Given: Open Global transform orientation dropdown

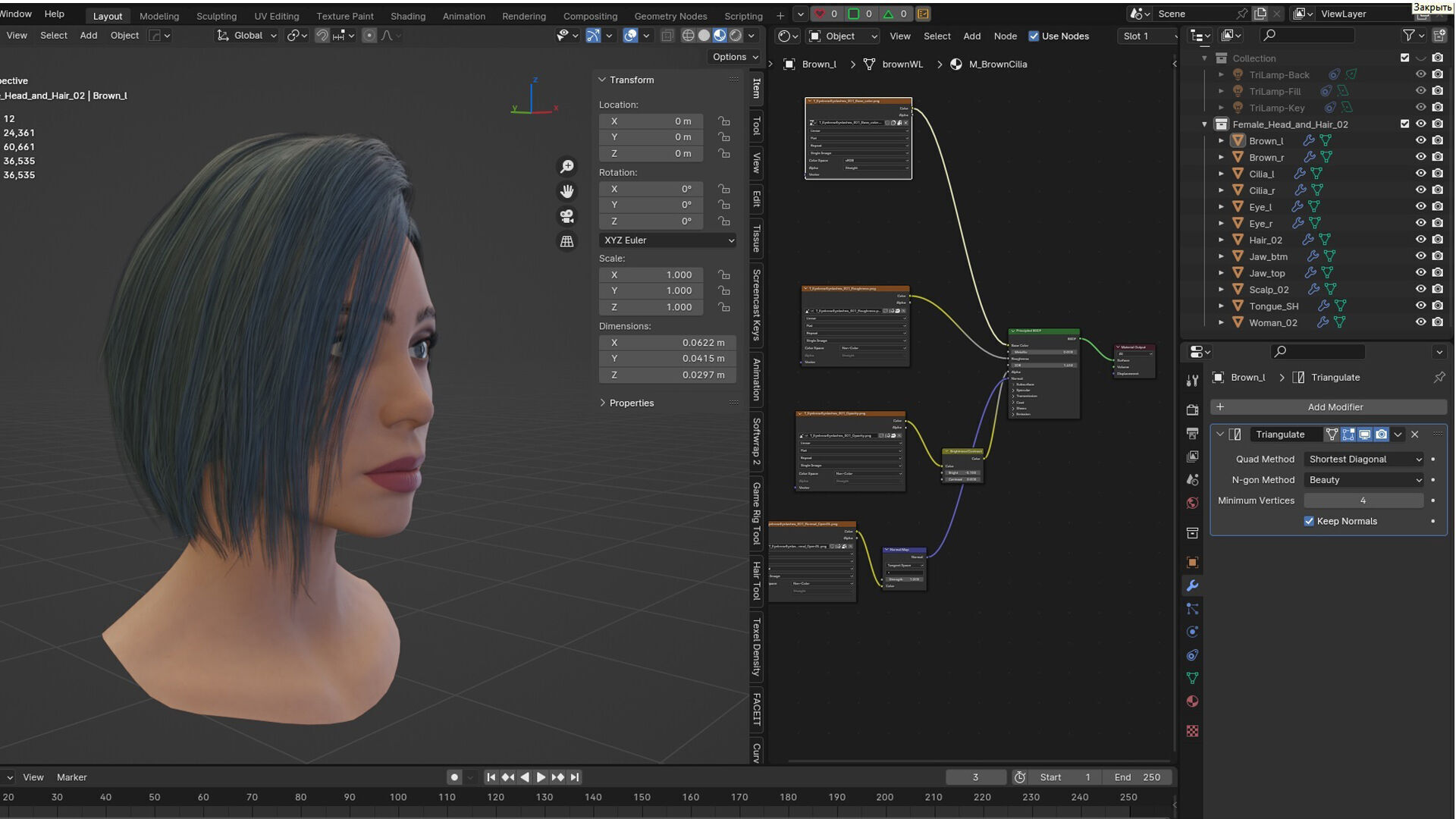Looking at the screenshot, I should (247, 36).
